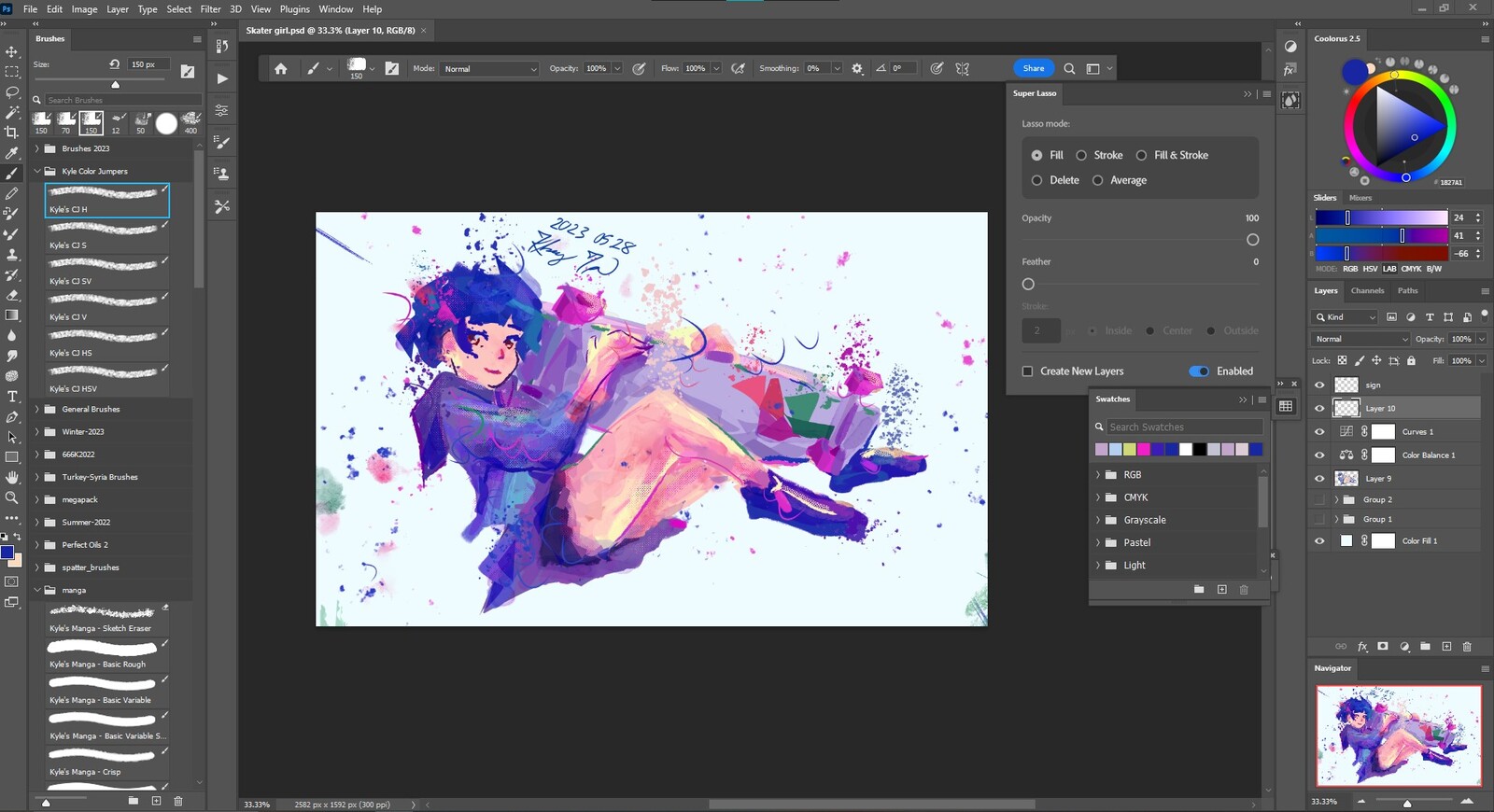Screen dimensions: 1494x812
Task: Click the Home icon in options bar
Action: (x=280, y=68)
